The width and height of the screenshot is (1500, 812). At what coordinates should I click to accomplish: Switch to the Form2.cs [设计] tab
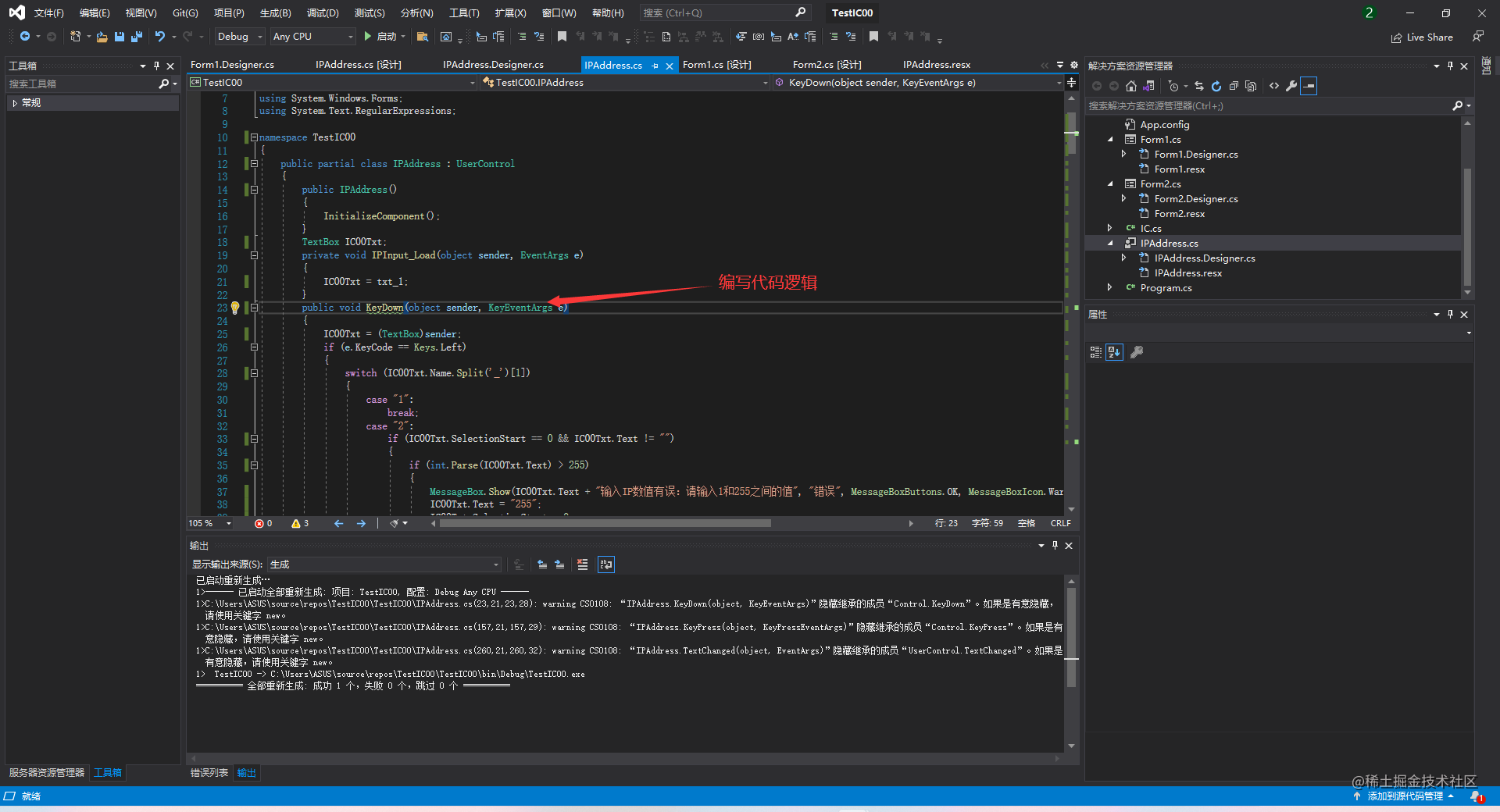coord(827,65)
